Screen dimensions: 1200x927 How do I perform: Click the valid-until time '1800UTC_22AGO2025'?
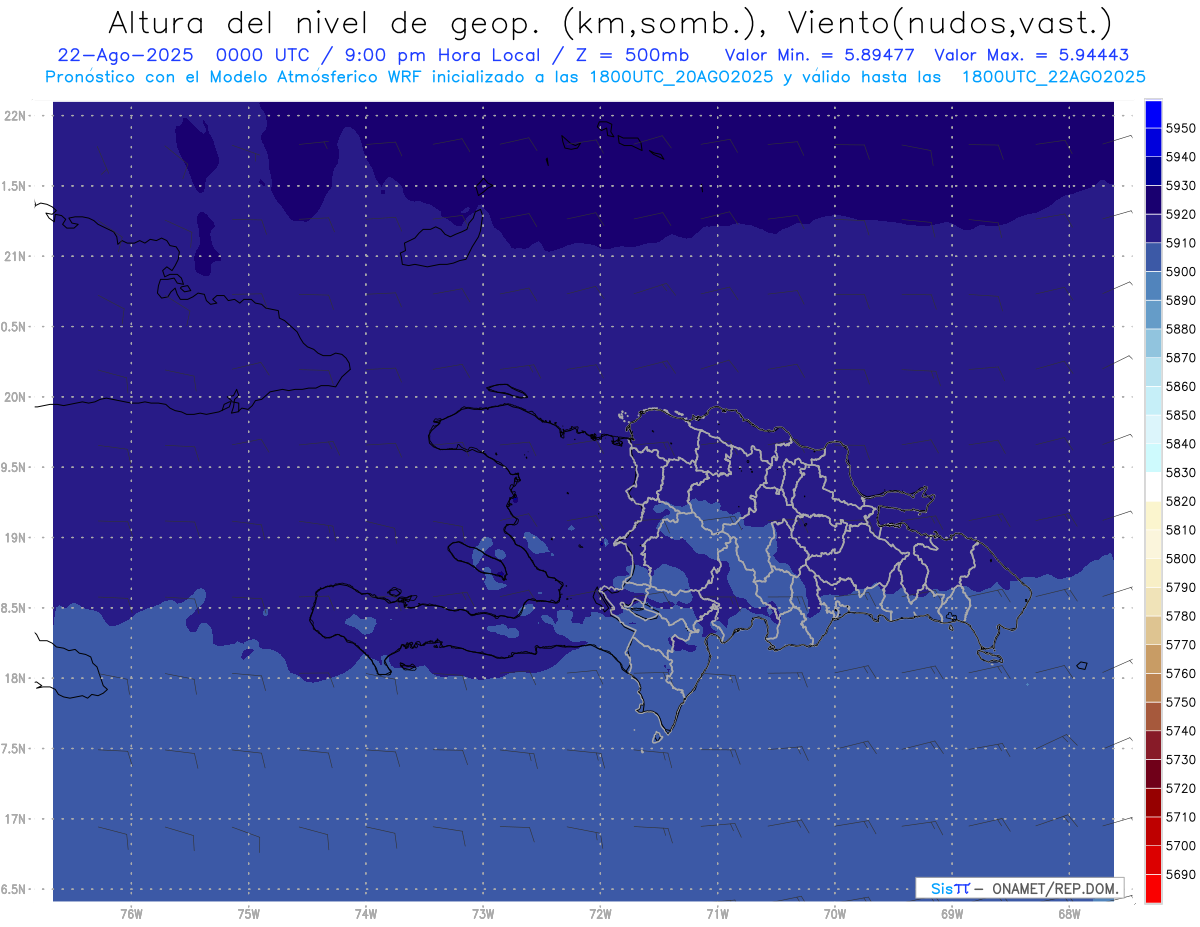1053,77
